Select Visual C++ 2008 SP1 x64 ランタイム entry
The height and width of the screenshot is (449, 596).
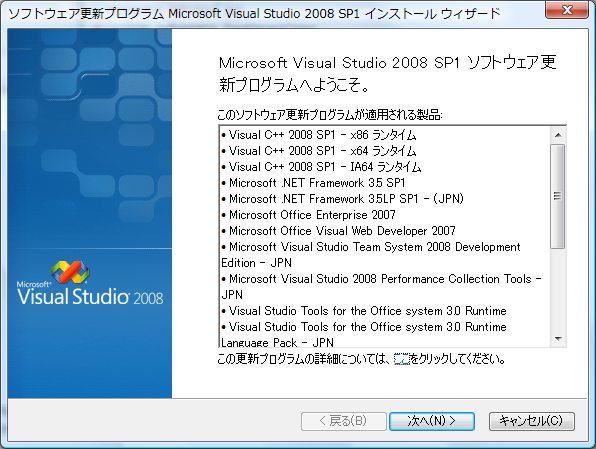tap(319, 151)
